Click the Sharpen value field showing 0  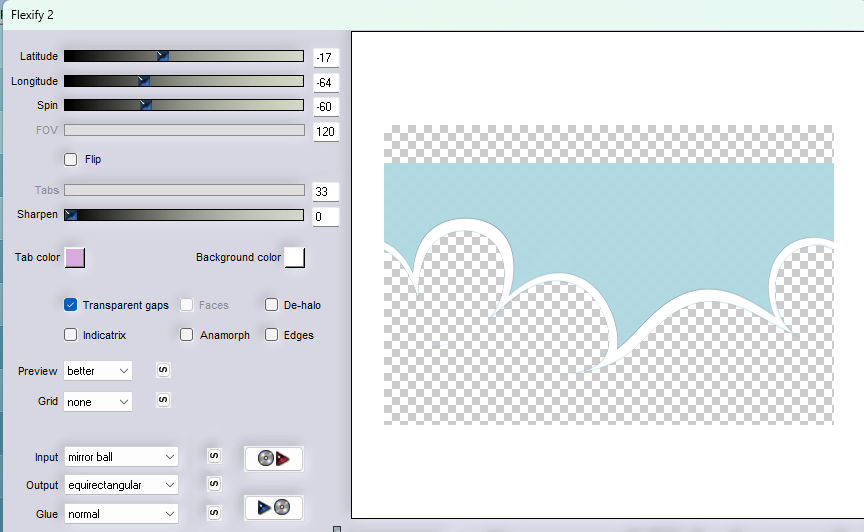click(326, 217)
